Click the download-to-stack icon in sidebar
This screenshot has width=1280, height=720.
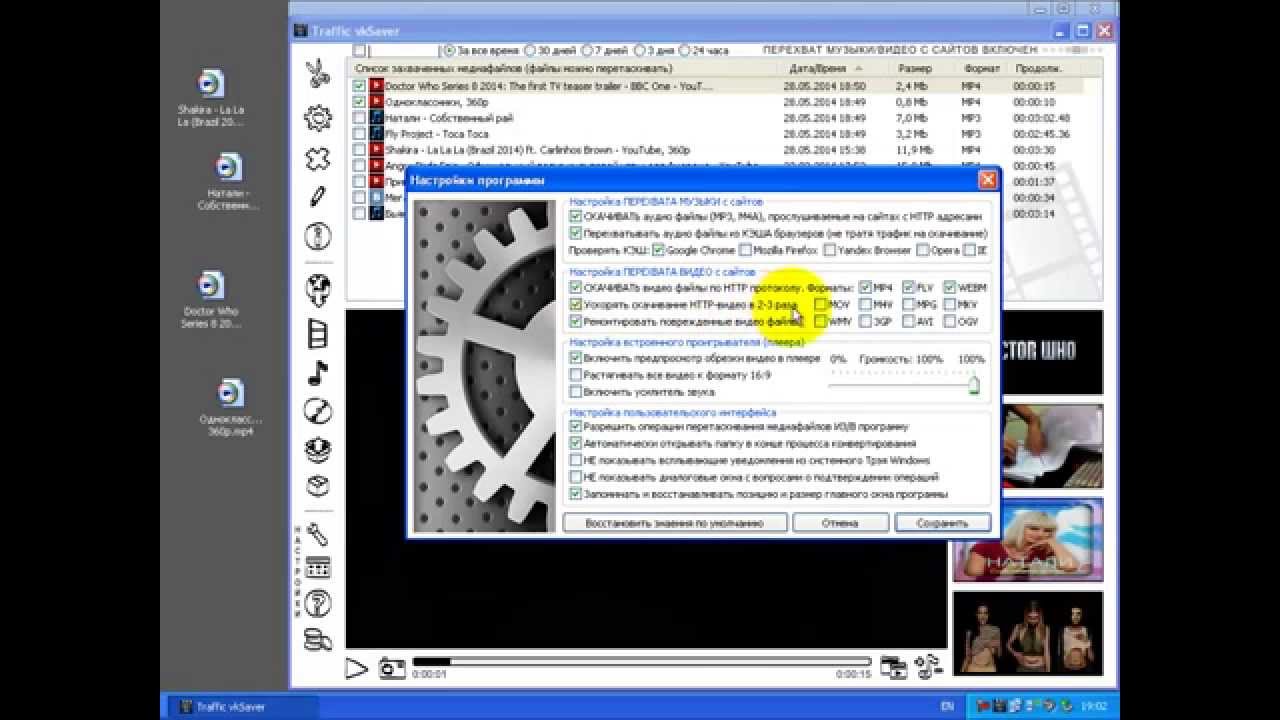318,450
